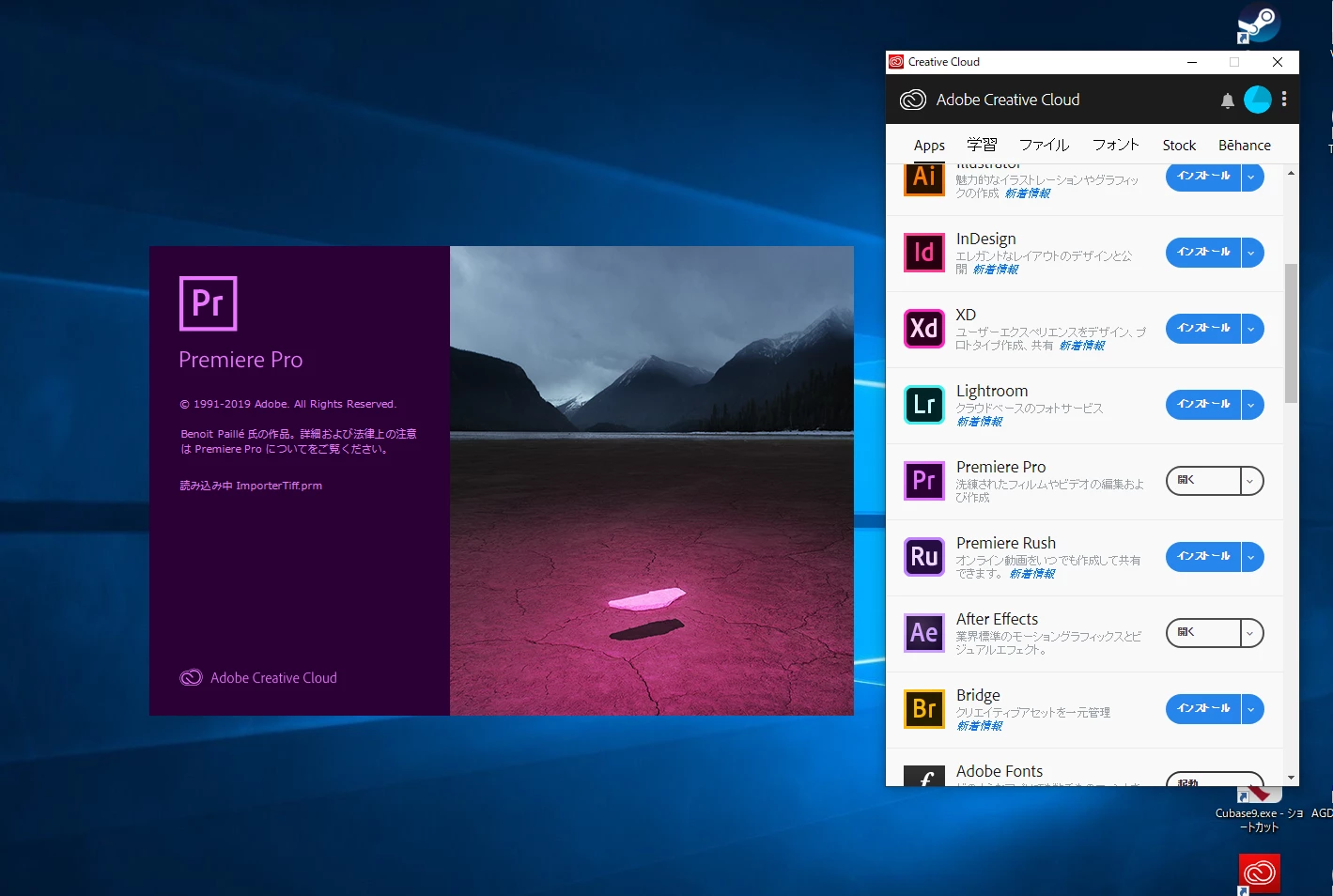The height and width of the screenshot is (896, 1333).
Task: Click the After Effects Ae app icon
Action: coord(923,632)
